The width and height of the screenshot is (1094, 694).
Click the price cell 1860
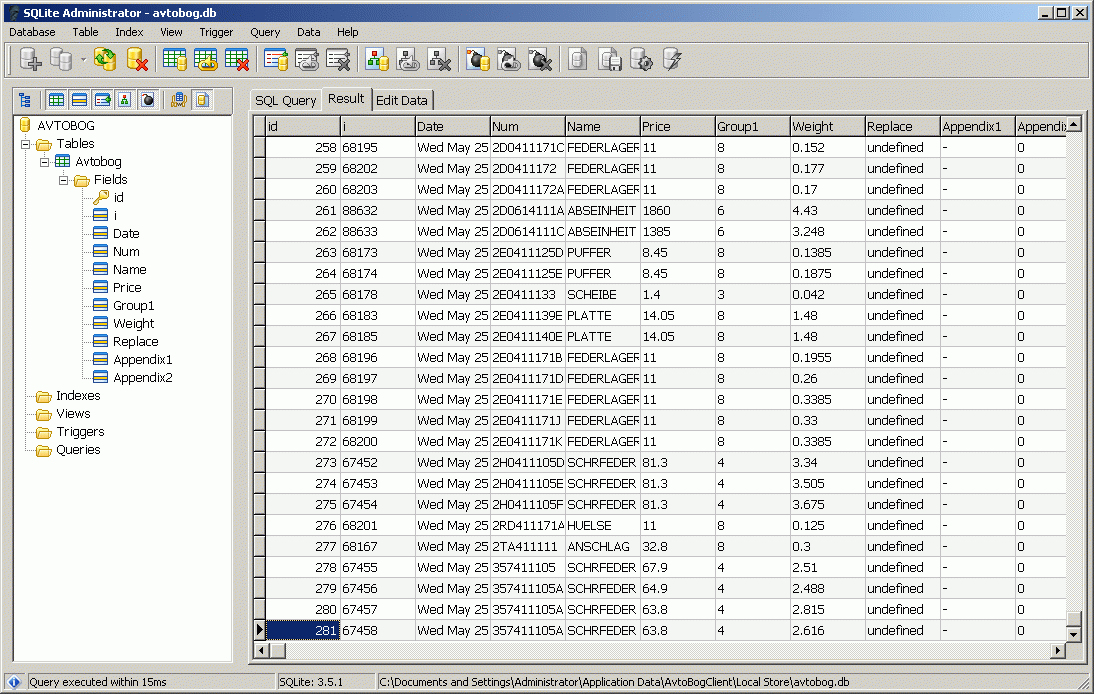pyautogui.click(x=677, y=210)
